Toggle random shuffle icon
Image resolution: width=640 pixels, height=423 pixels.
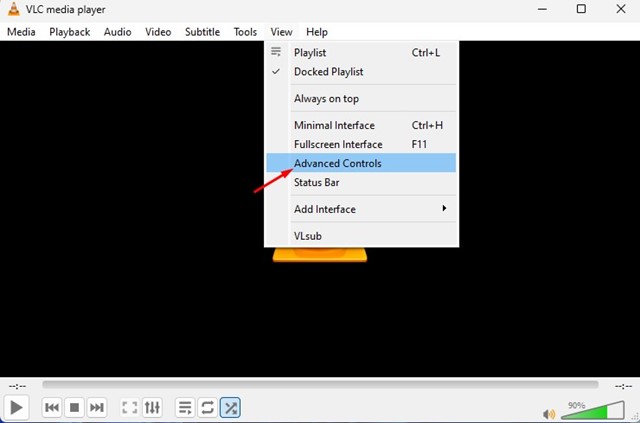(230, 407)
